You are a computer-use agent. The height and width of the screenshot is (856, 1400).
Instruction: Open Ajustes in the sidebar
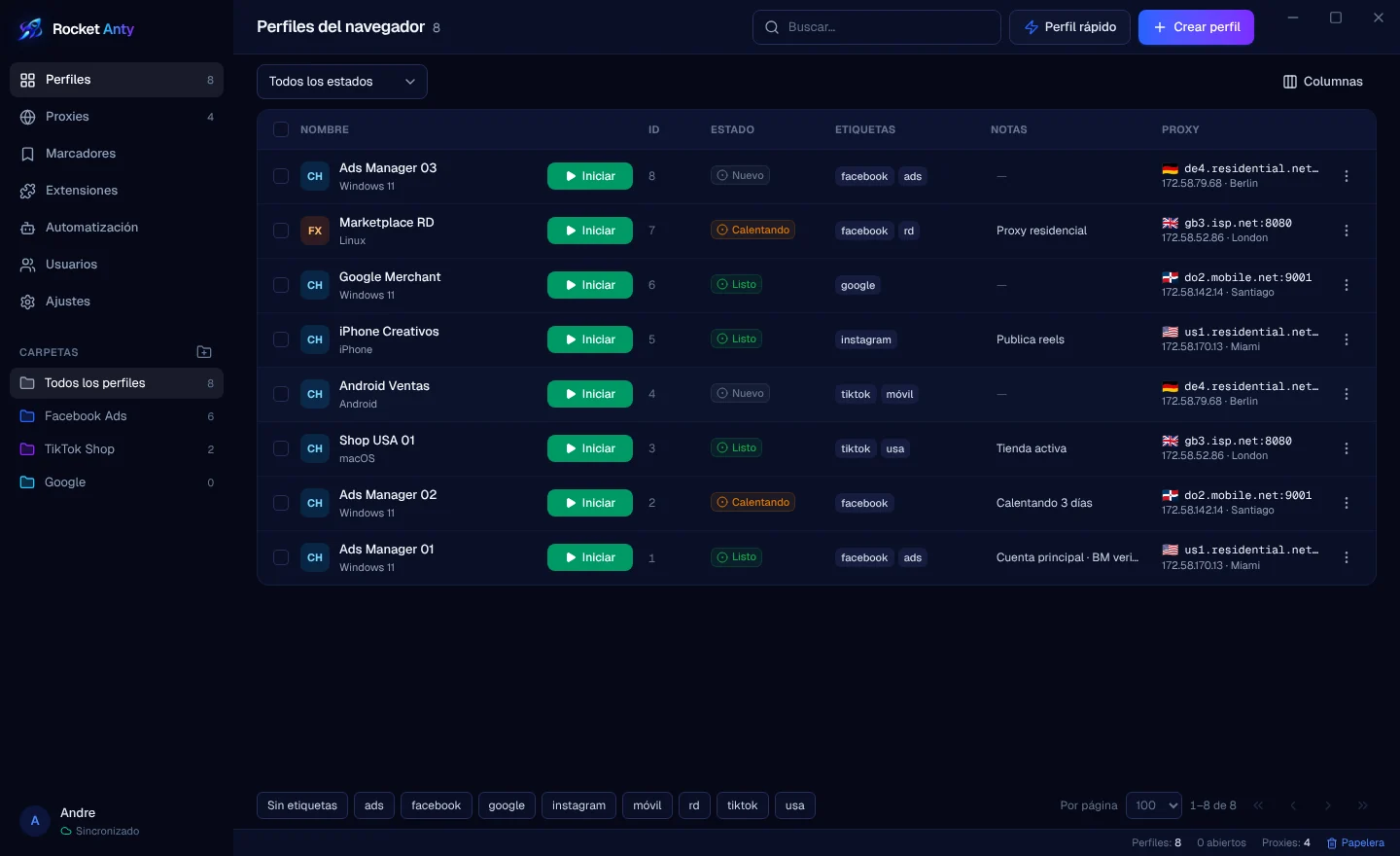(x=117, y=302)
